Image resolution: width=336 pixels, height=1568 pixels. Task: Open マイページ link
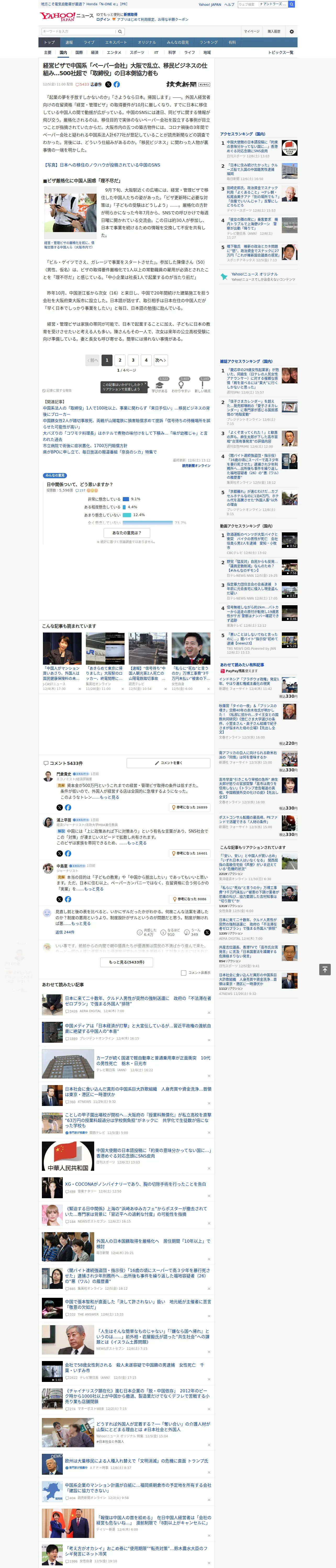tap(252, 31)
